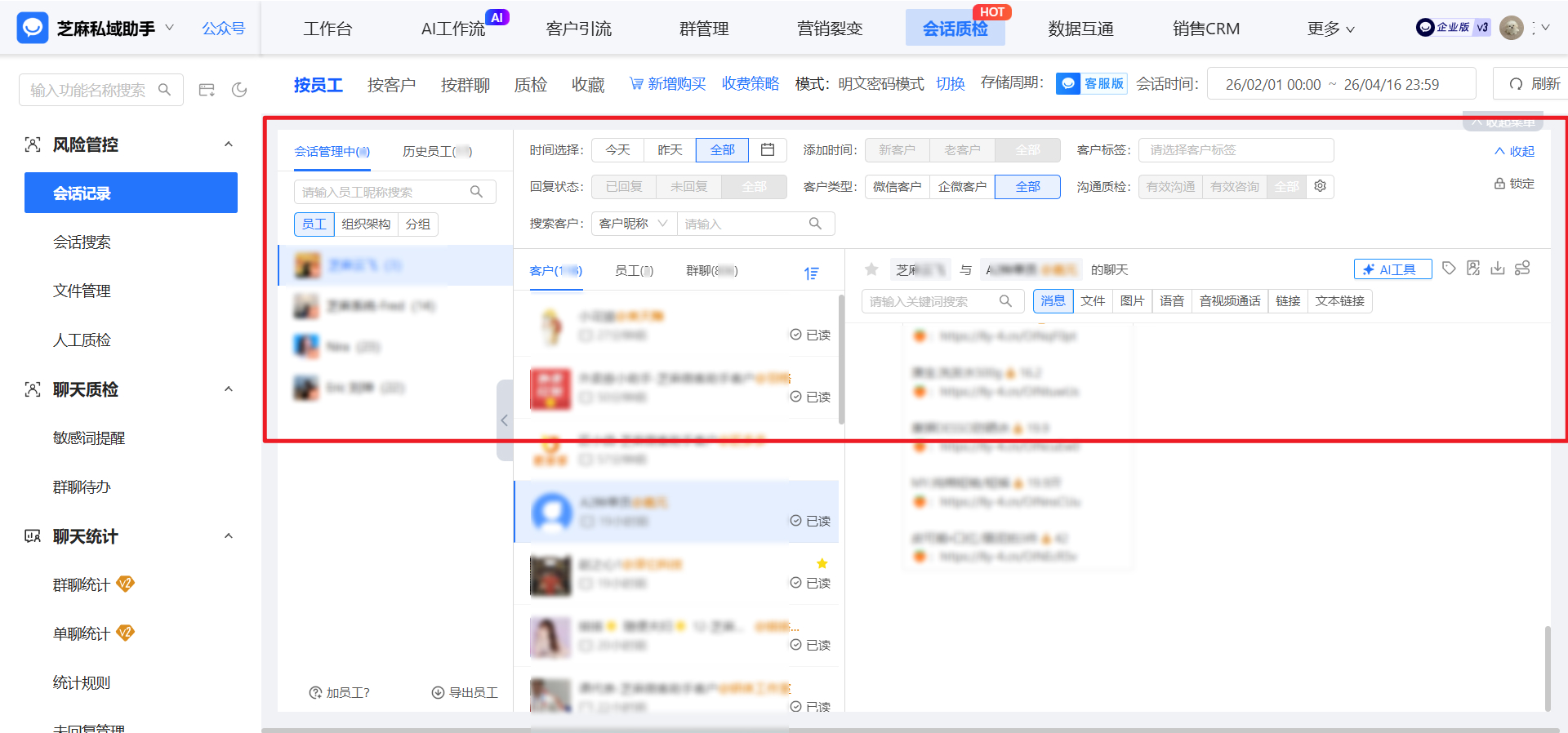Expand the 更多 dropdown
Image resolution: width=1568 pixels, height=733 pixels.
pos(1330,29)
